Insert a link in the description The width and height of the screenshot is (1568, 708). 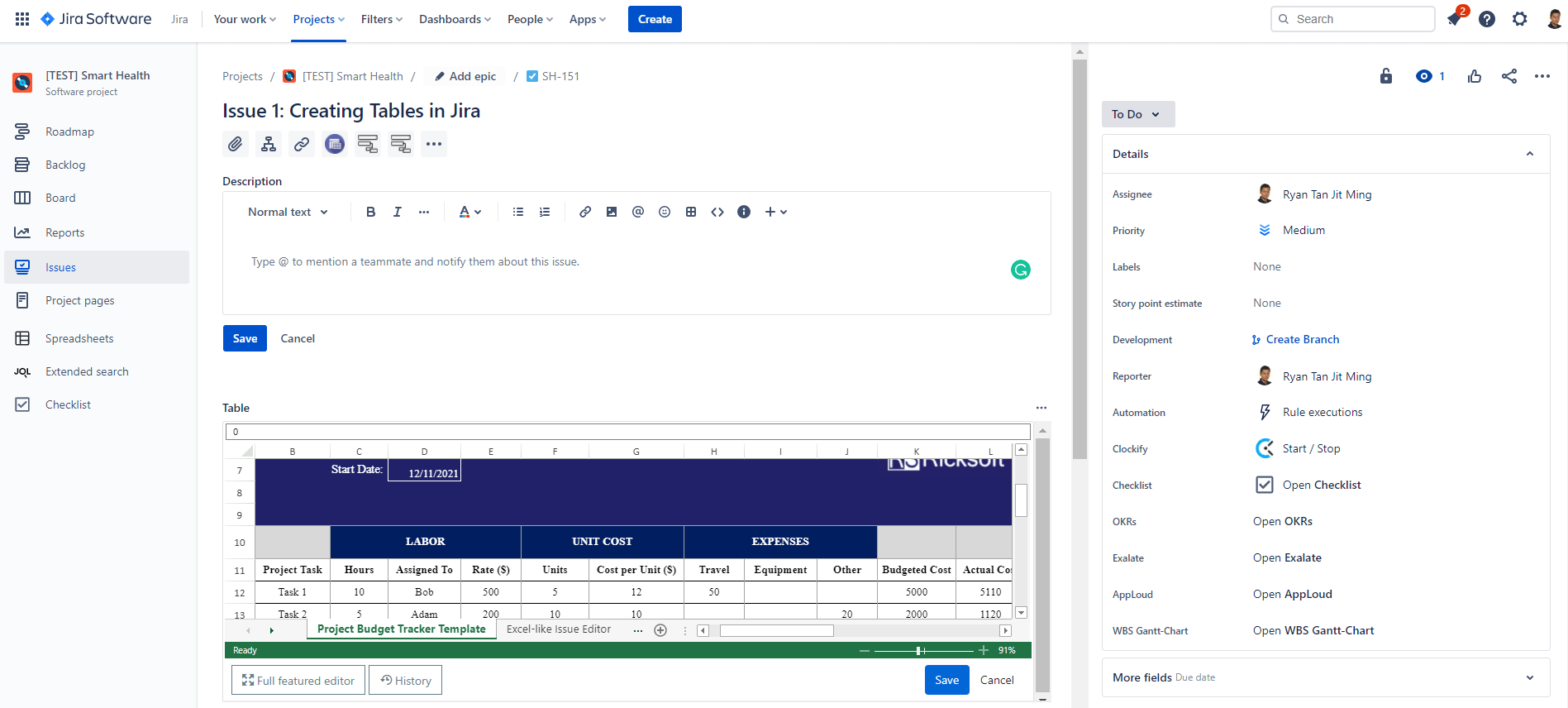[x=585, y=212]
